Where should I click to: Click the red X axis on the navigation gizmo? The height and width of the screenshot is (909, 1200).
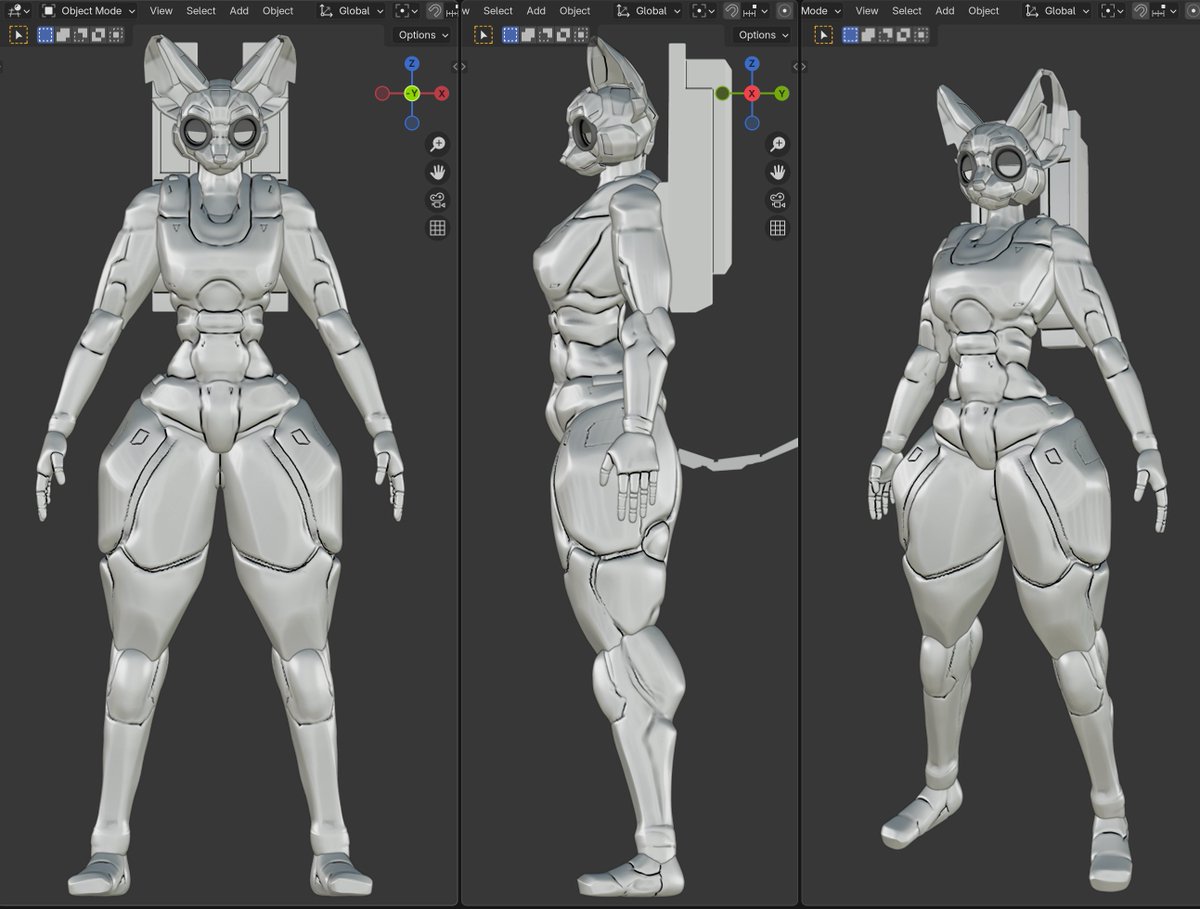(444, 93)
